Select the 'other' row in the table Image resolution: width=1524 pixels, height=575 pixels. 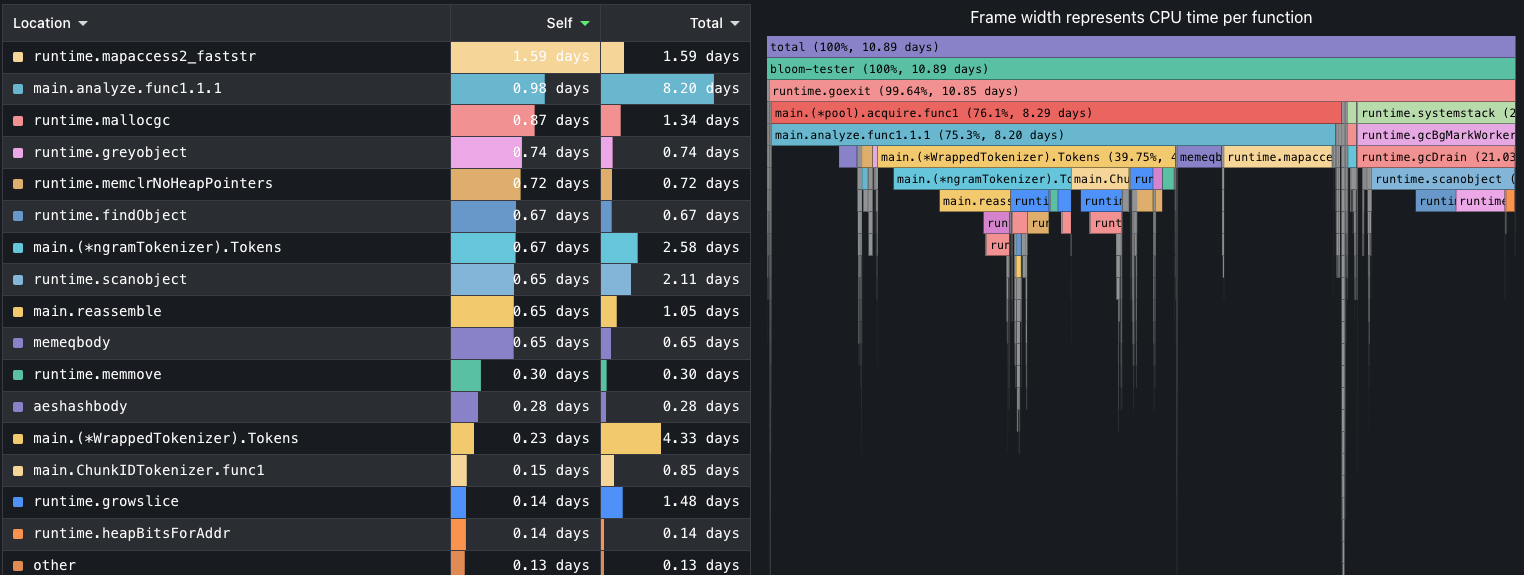[376, 563]
